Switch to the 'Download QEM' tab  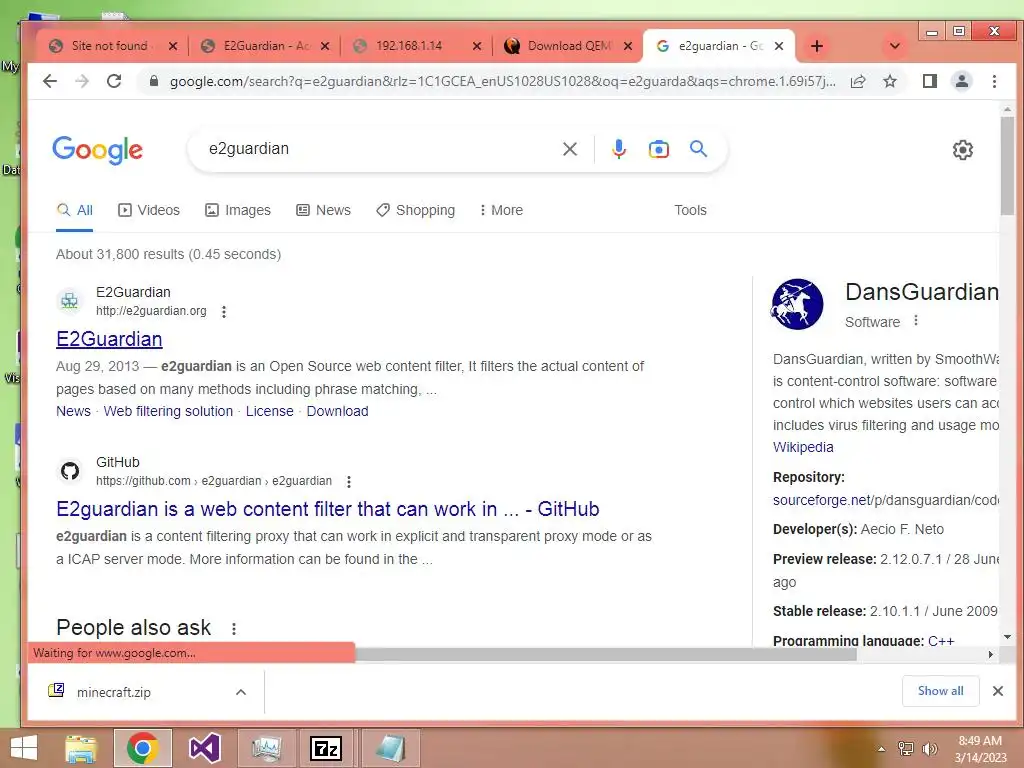point(565,46)
